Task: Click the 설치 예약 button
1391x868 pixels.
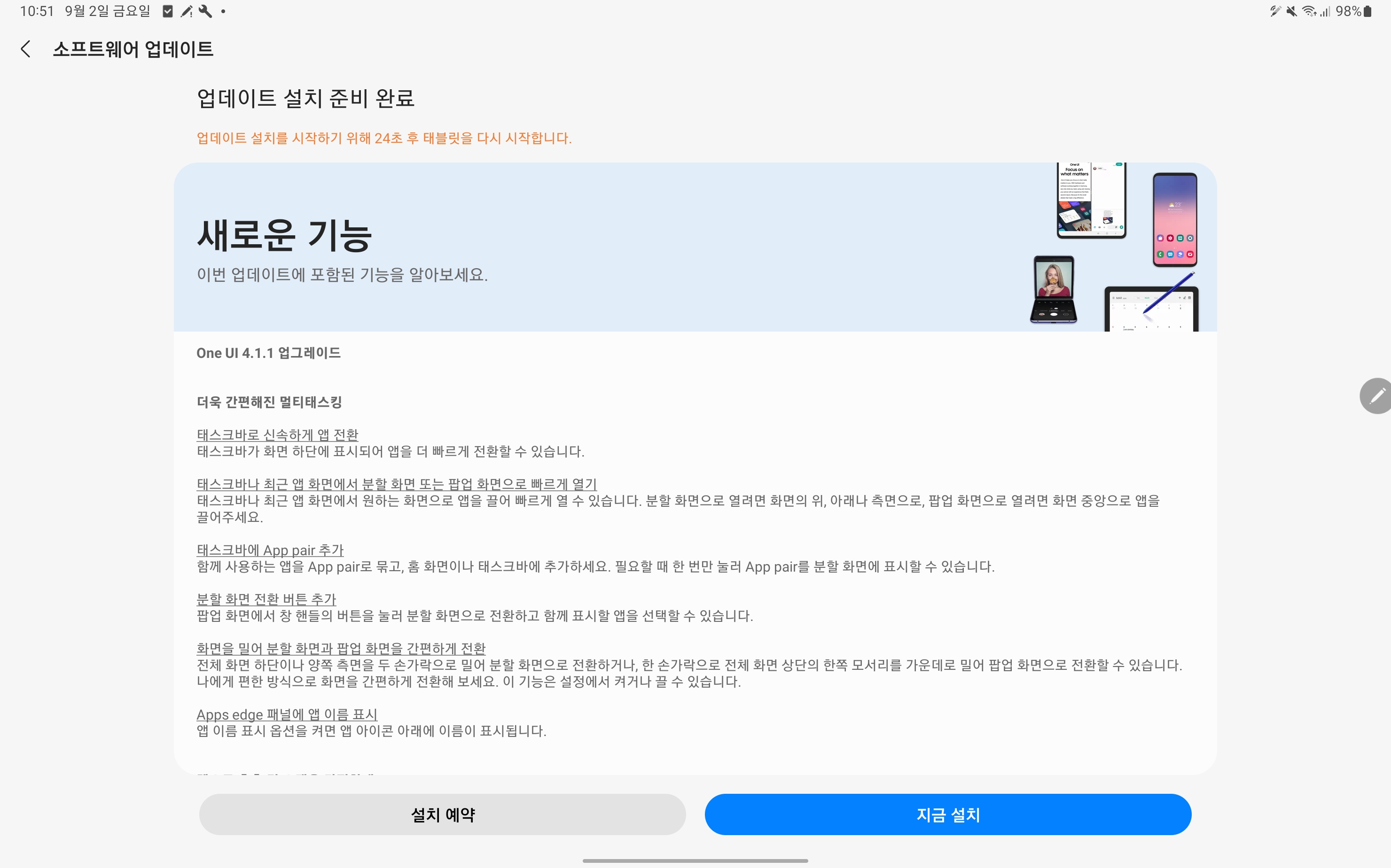Action: (442, 814)
